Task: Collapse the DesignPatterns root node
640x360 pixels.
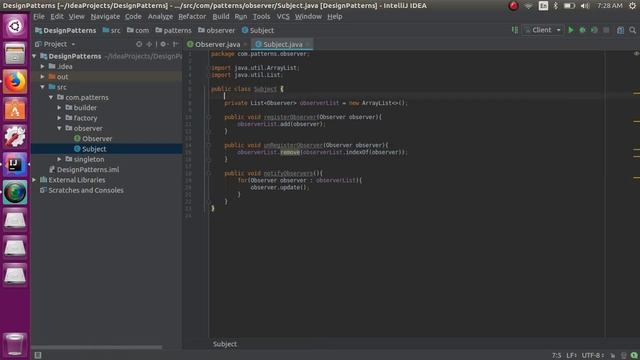Action: tap(34, 56)
